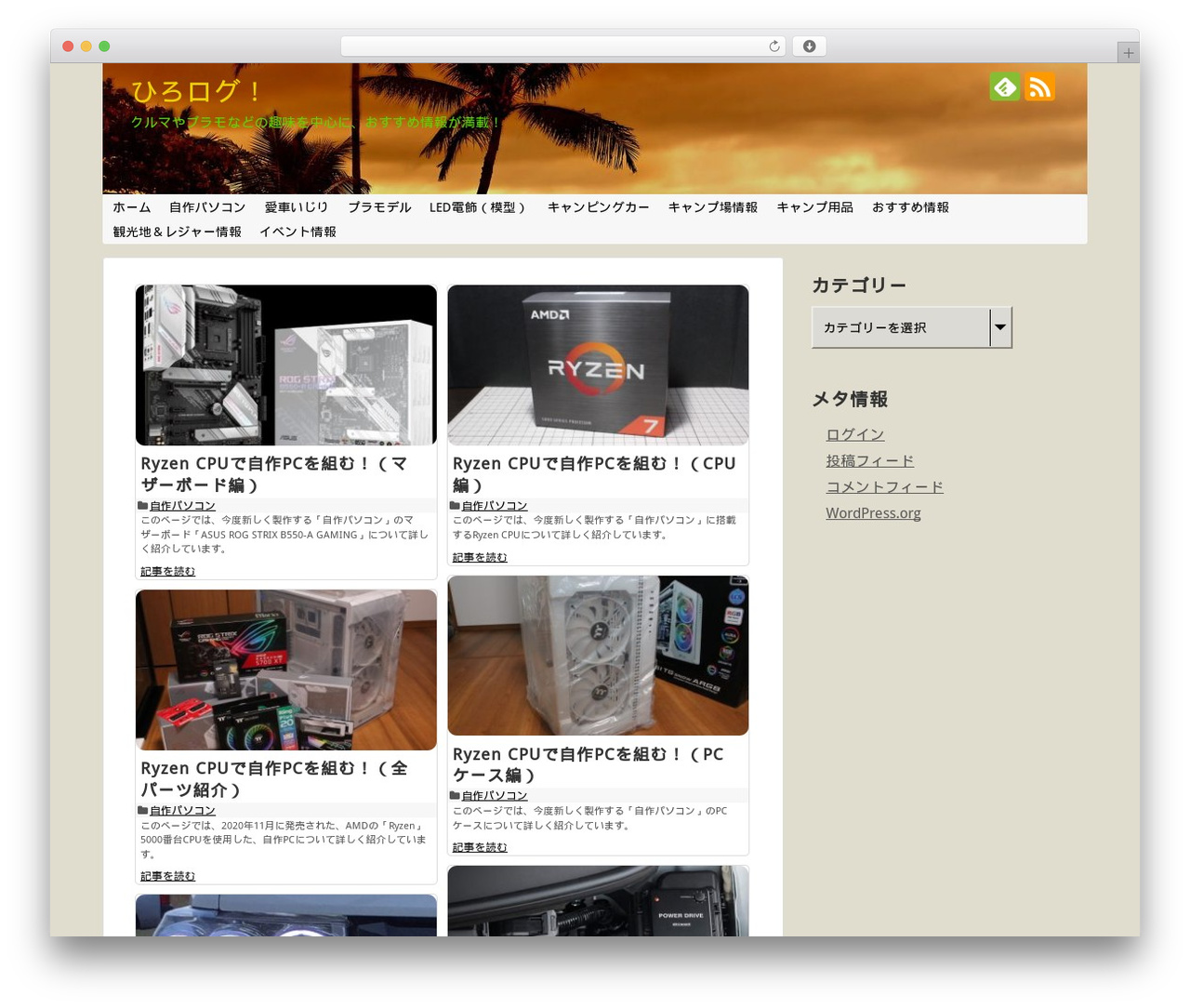Go to the イベント情報 menu item

click(297, 232)
